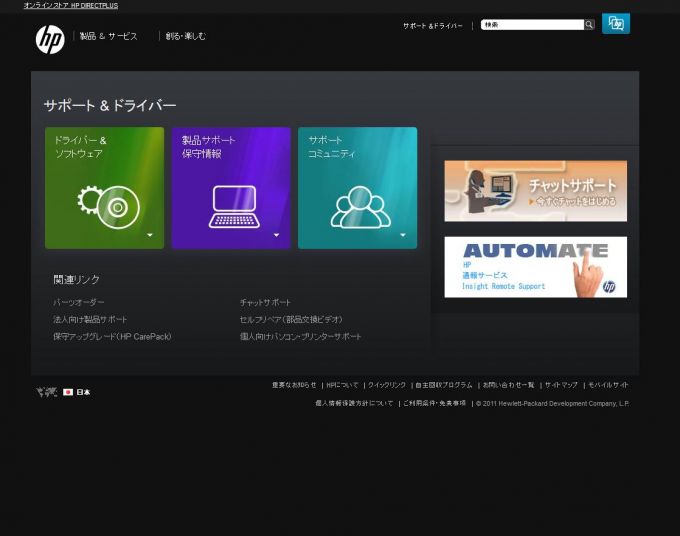Open the 創る・楽しむ menu
Viewport: 680px width, 536px height.
pos(186,36)
